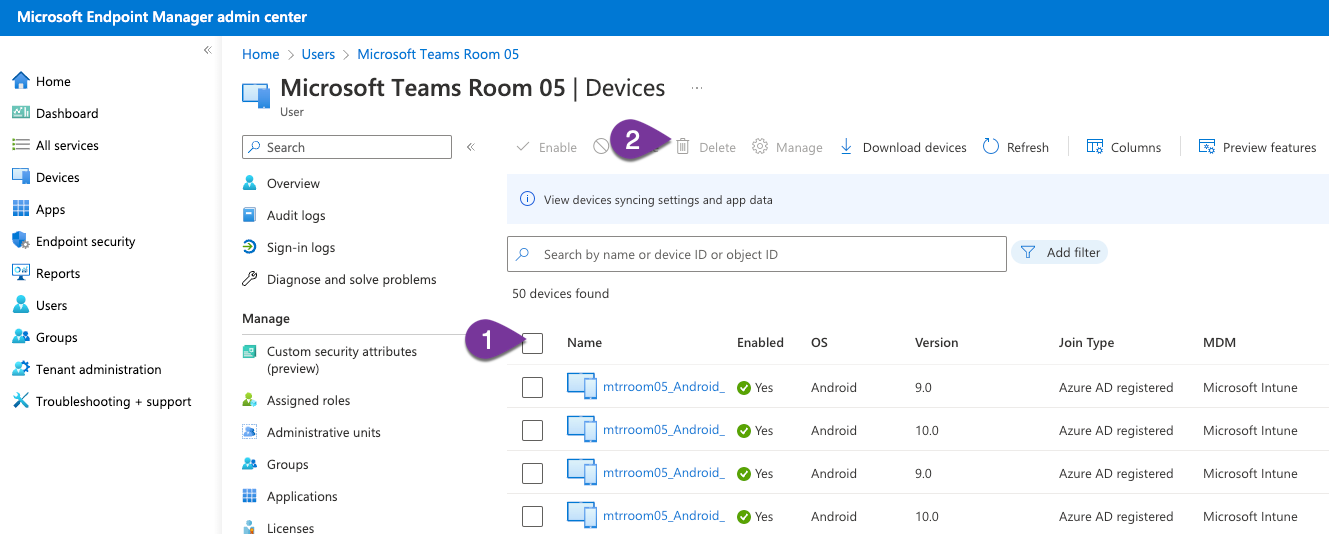Check the first mtrroom05_Android device row checkbox
The image size is (1329, 534).
click(x=533, y=387)
